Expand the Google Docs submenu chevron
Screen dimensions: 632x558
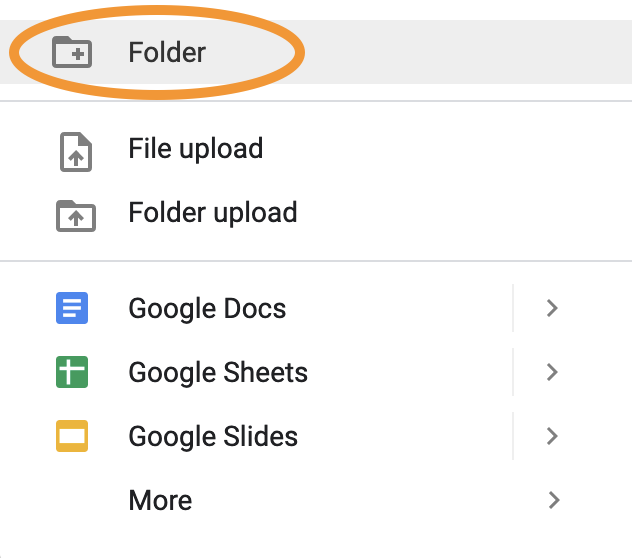pyautogui.click(x=552, y=308)
